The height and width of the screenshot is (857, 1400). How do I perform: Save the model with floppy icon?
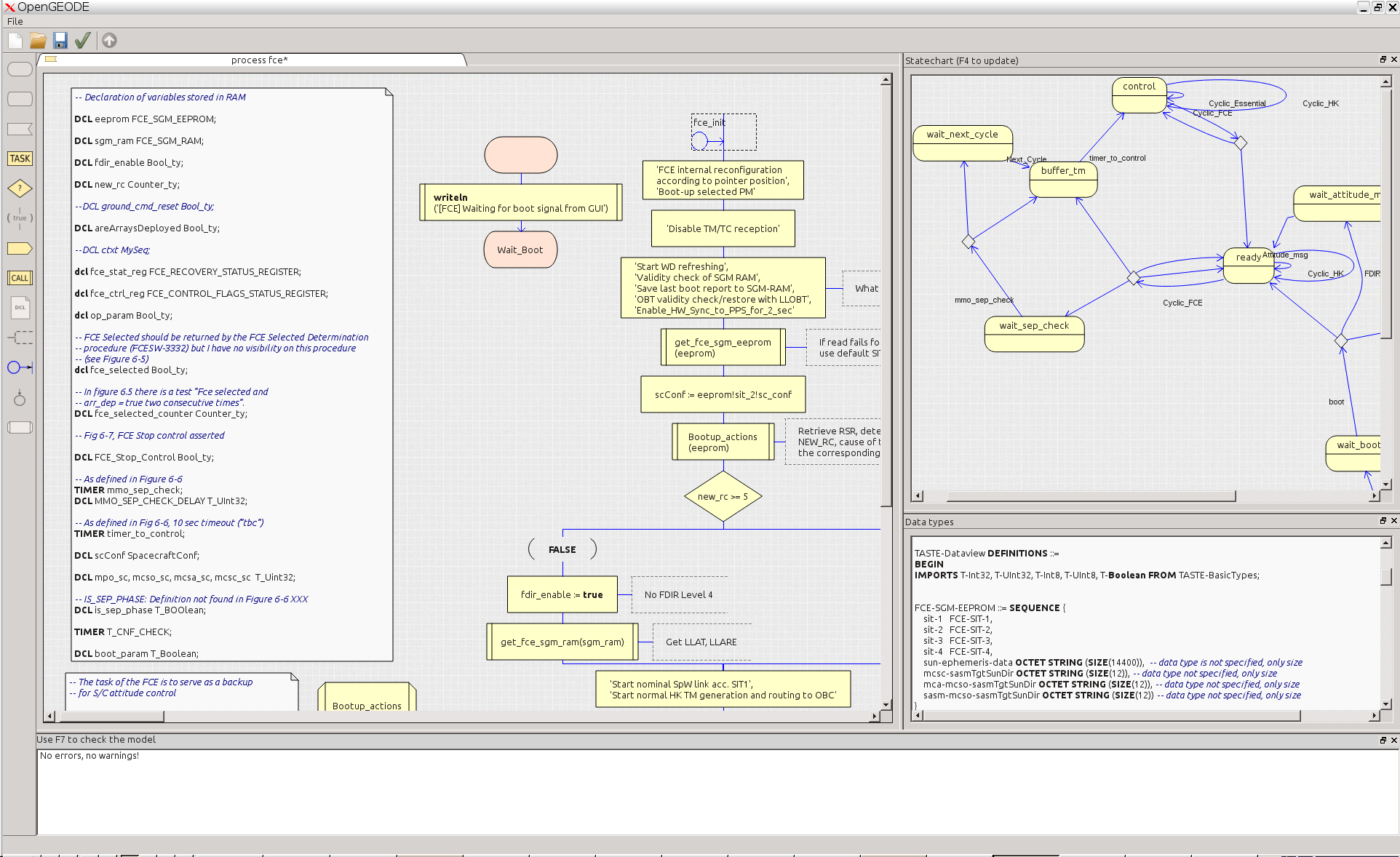point(60,41)
